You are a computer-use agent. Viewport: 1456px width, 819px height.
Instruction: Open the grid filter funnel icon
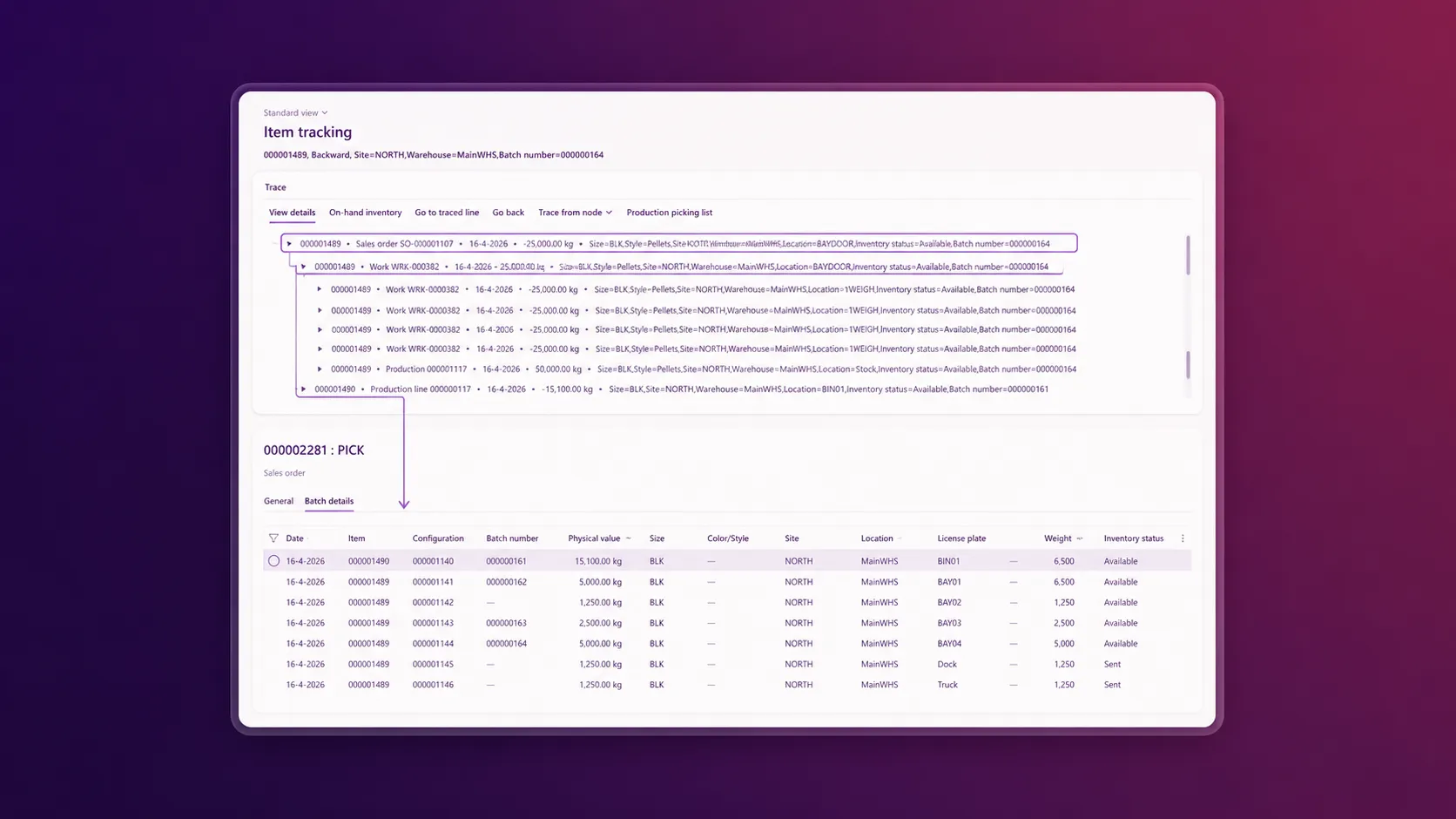[273, 538]
